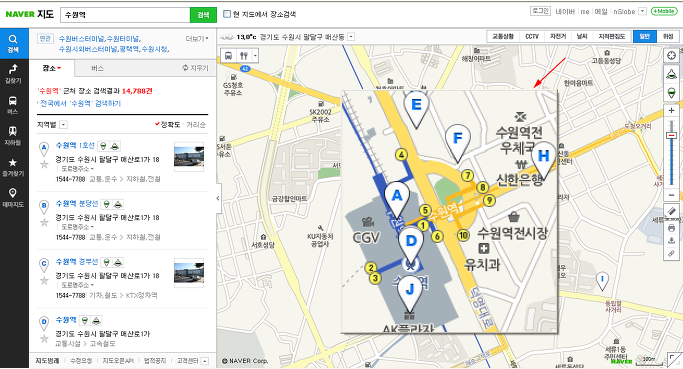Open 길찾기 directions in the sidebar
This screenshot has height=369, width=683.
[x=14, y=74]
